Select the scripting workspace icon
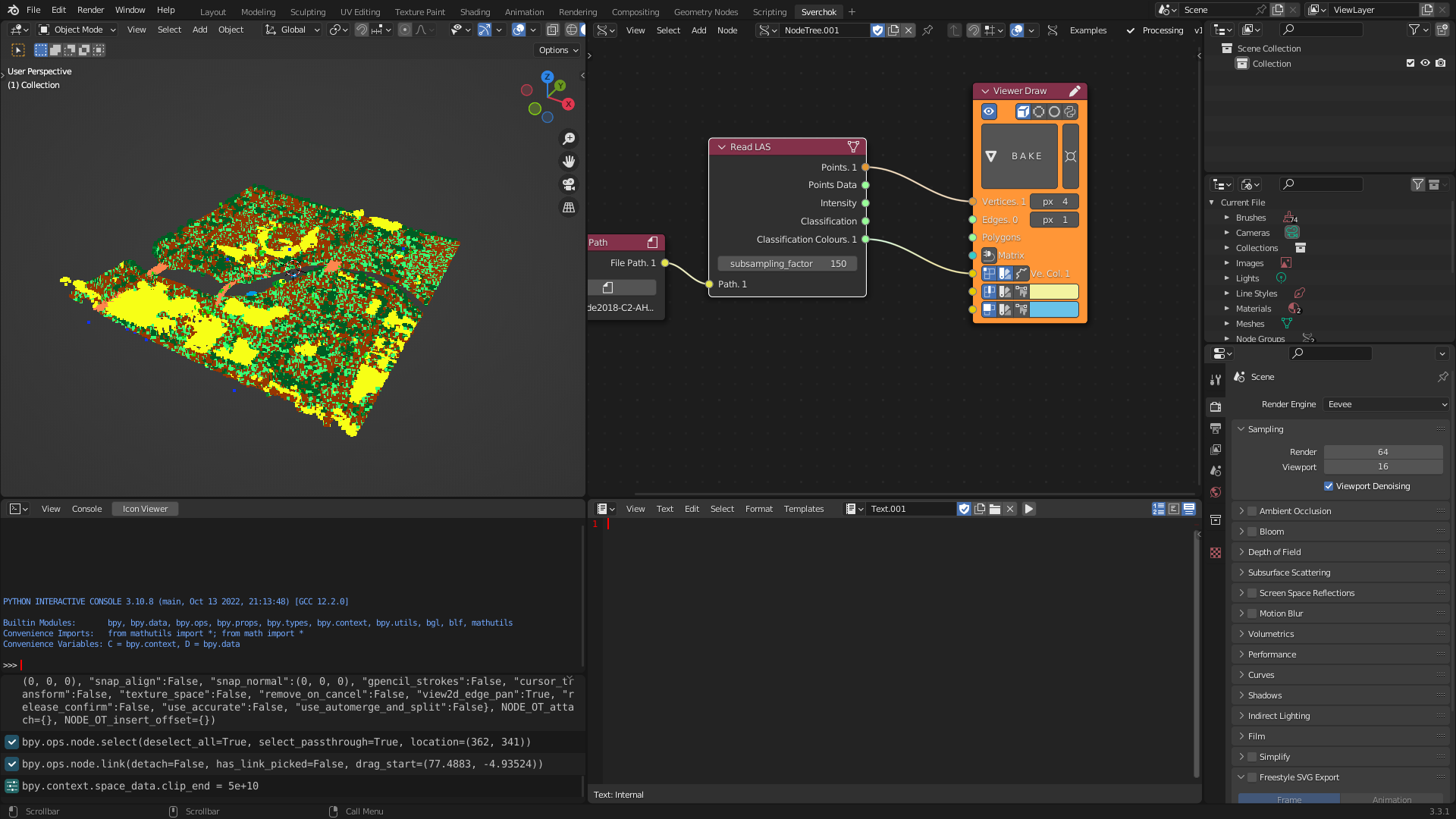 pos(769,11)
